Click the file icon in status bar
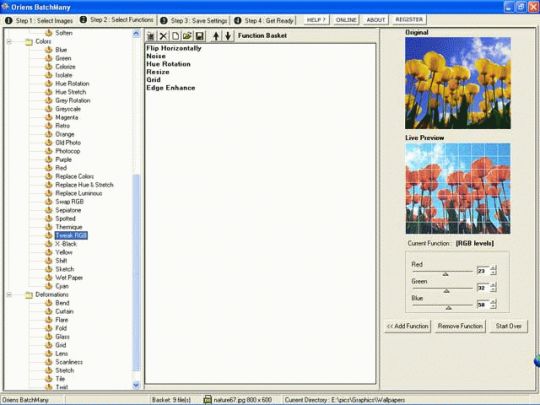The image size is (540, 405). pos(207,399)
